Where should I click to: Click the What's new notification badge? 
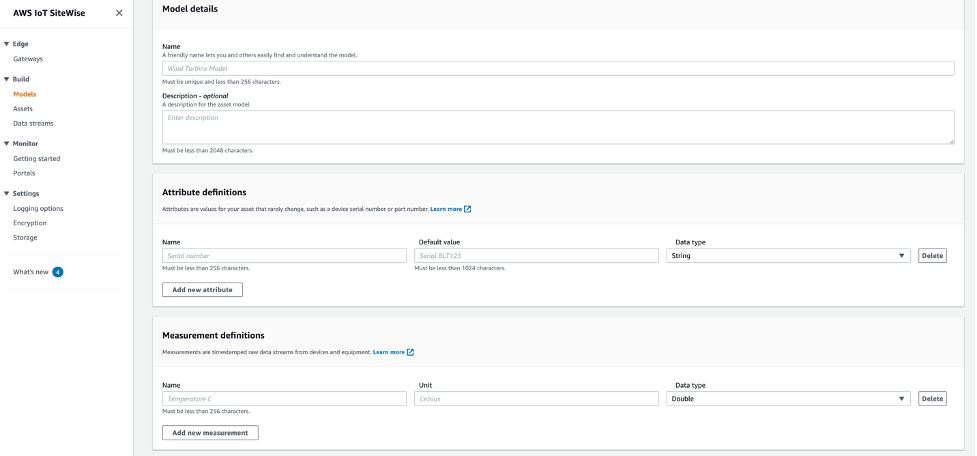coord(58,272)
